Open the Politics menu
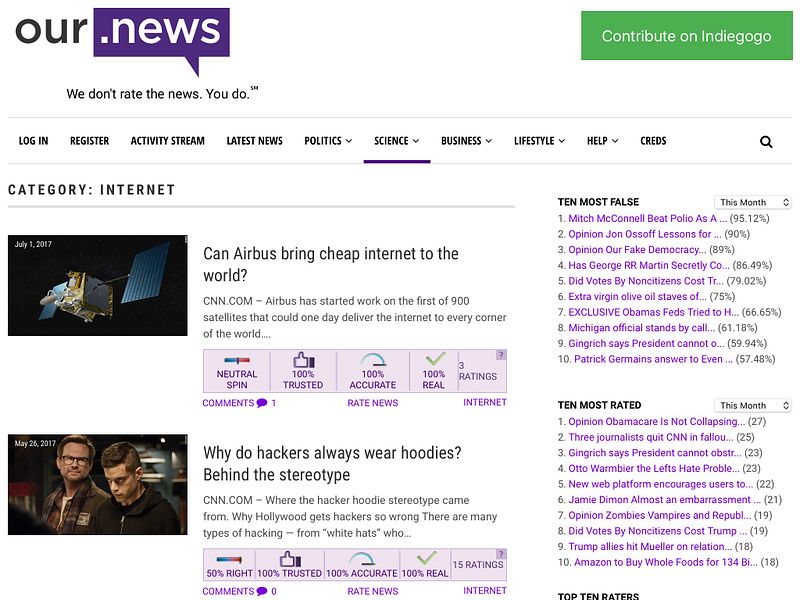 (x=323, y=141)
